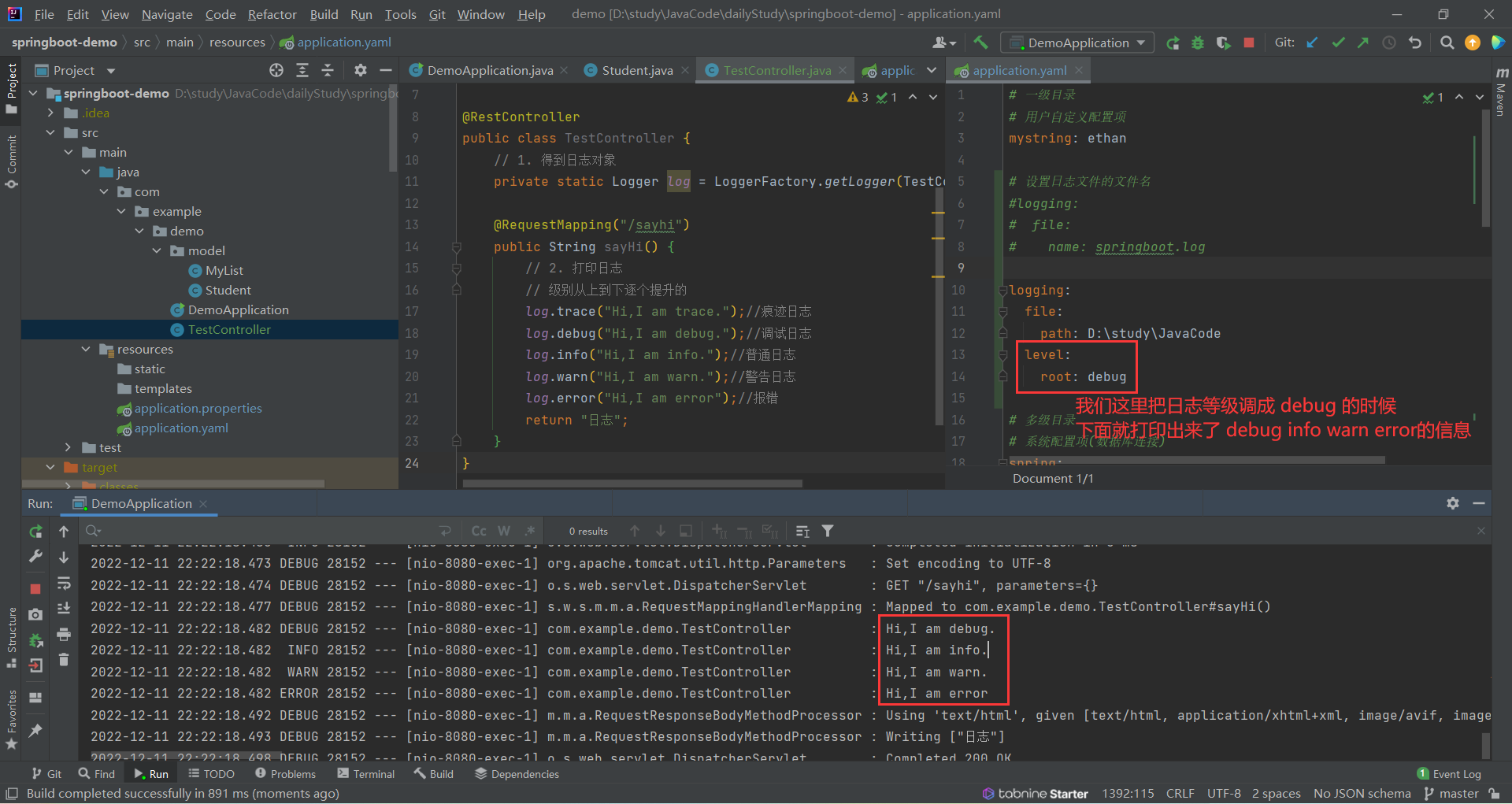Open Project panel gear options
Image resolution: width=1512 pixels, height=804 pixels.
(361, 70)
